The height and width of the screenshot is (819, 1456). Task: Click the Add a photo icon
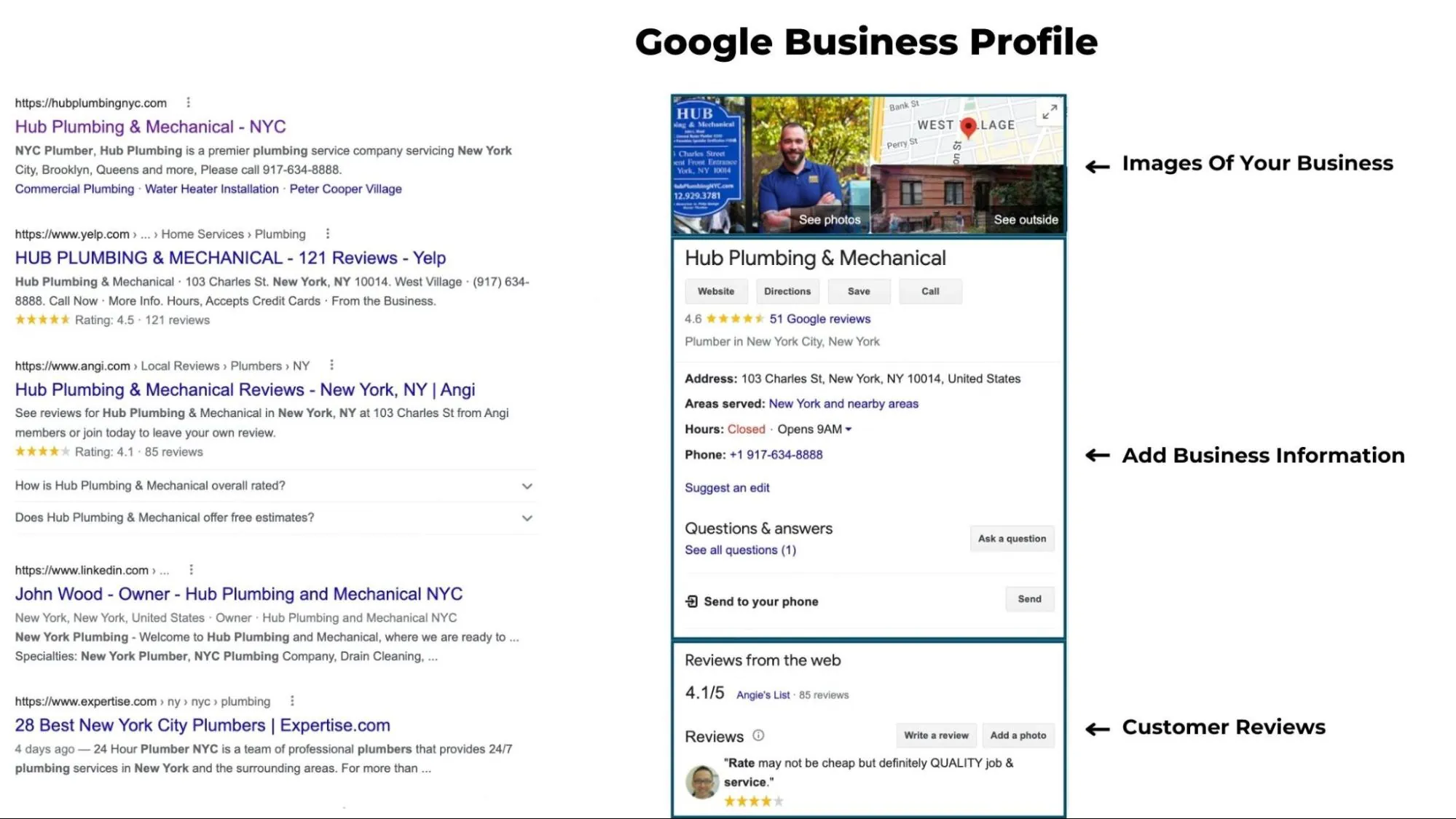pyautogui.click(x=1016, y=735)
